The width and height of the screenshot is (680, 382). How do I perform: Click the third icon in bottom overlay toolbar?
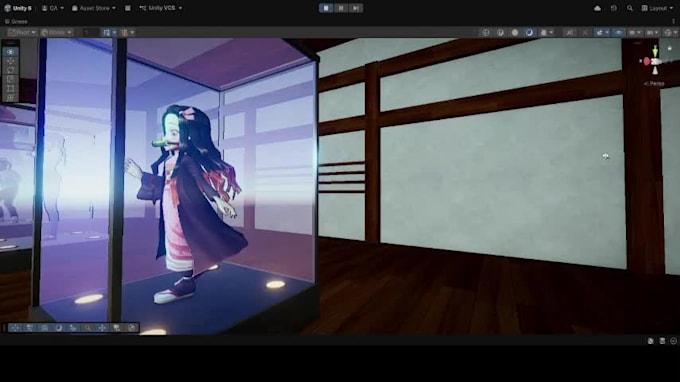pos(44,328)
